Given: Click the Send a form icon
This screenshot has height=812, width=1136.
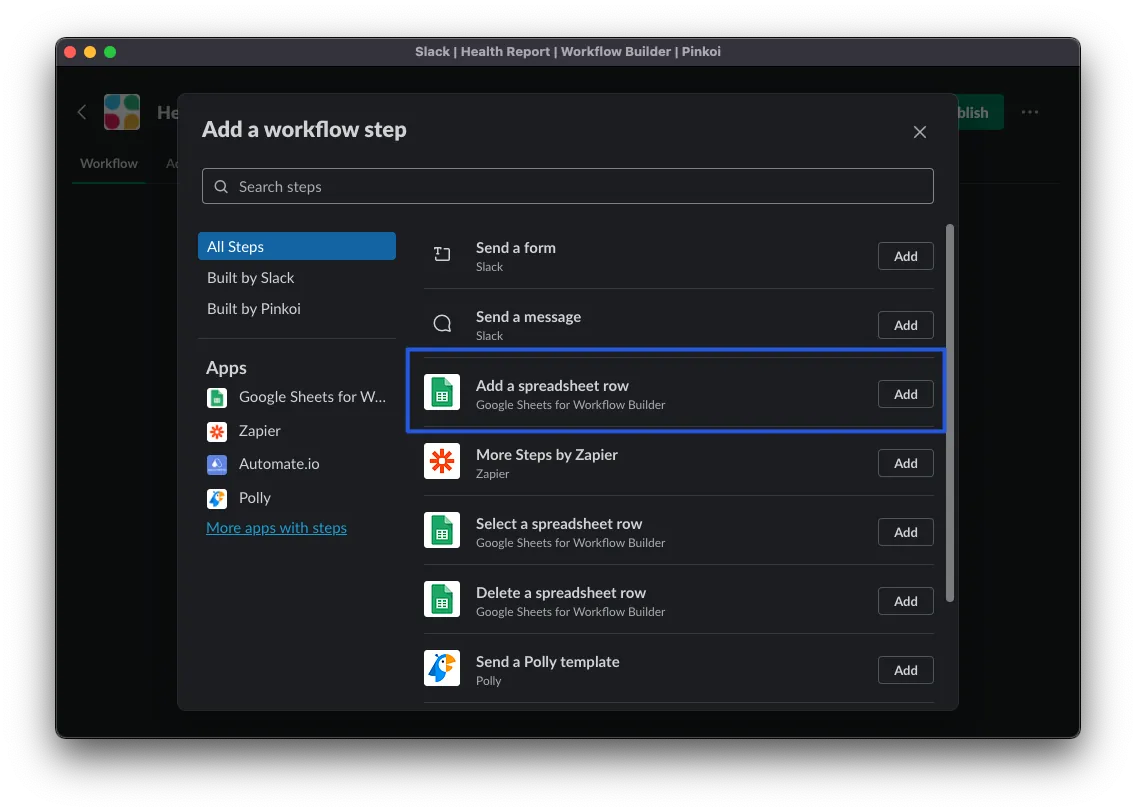Looking at the screenshot, I should tap(442, 255).
